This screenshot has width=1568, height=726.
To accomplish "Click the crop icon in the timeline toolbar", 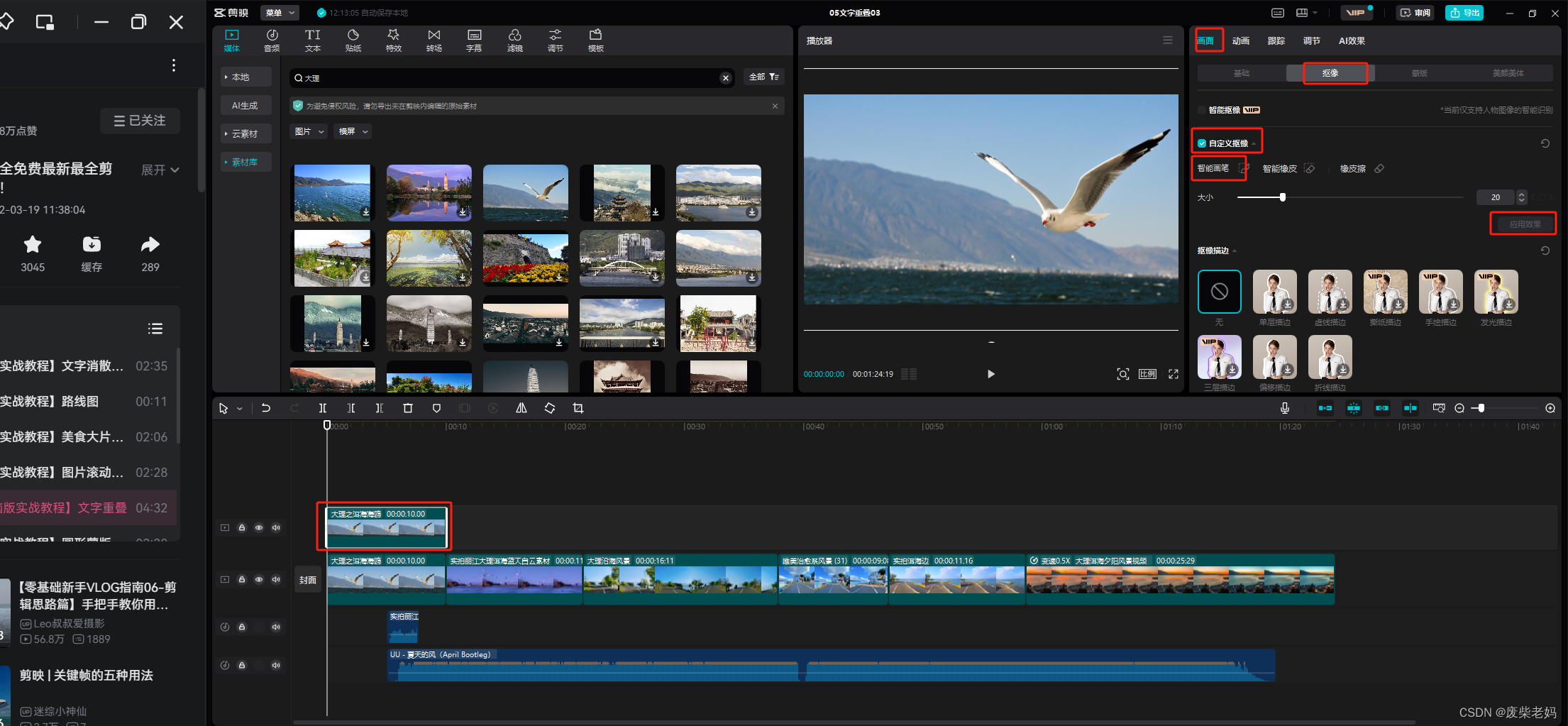I will coord(578,408).
